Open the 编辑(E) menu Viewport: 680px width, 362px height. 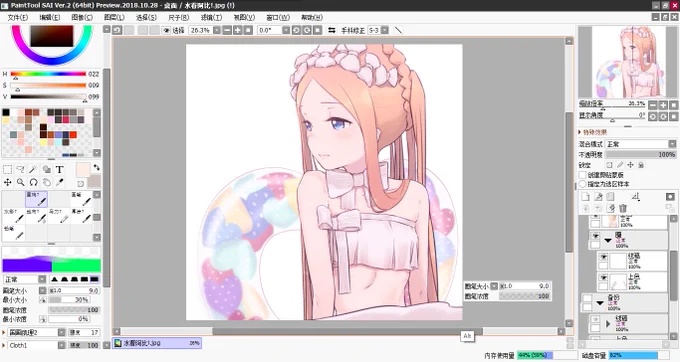click(x=49, y=17)
